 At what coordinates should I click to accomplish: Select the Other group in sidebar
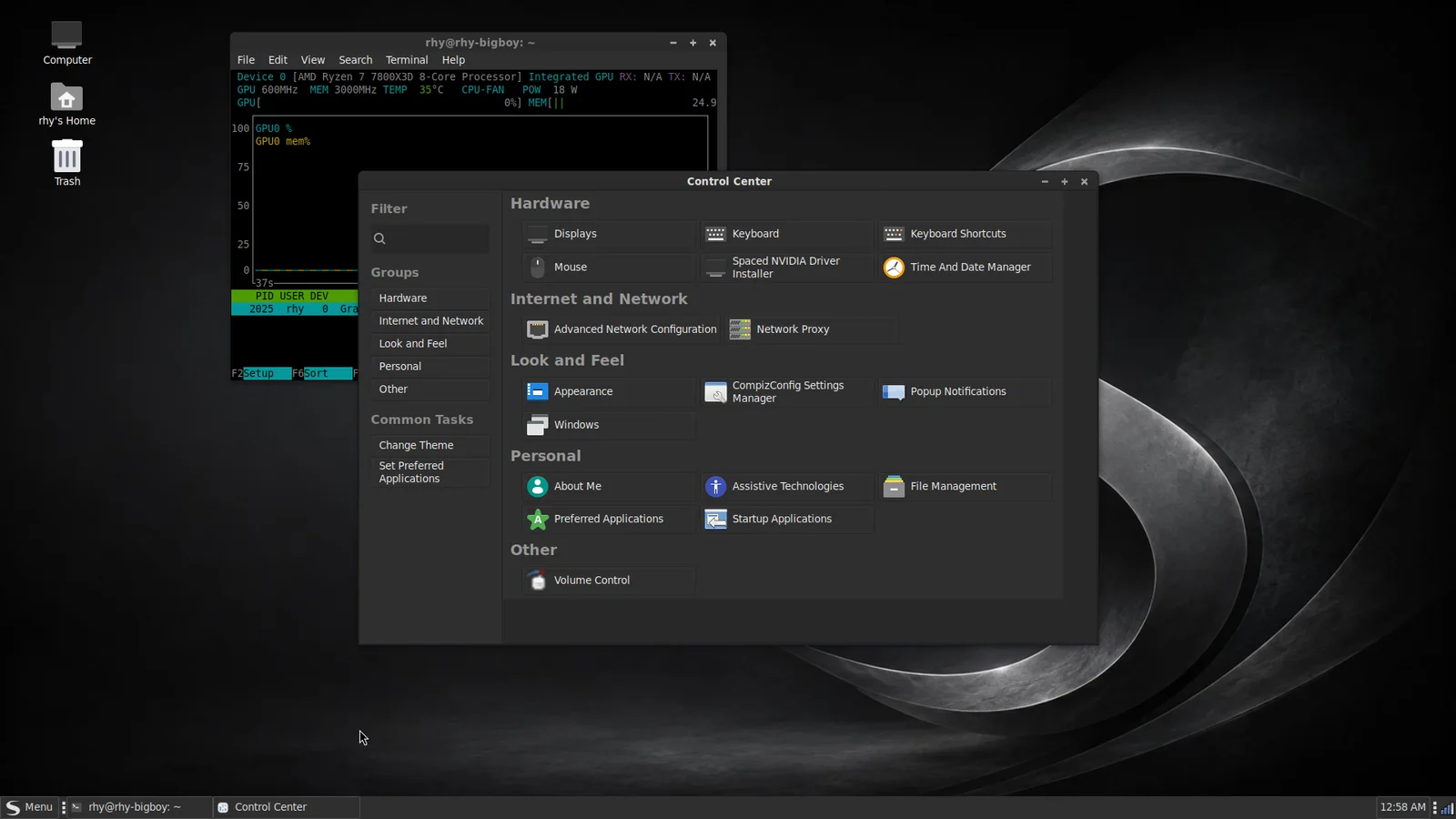coord(430,389)
